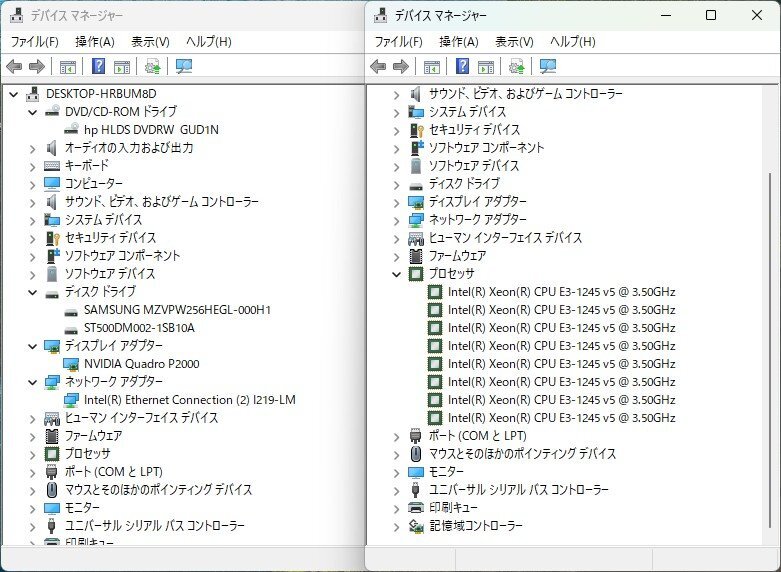Click プロセッサ chip icon in left window
This screenshot has height=572, width=781.
52,454
